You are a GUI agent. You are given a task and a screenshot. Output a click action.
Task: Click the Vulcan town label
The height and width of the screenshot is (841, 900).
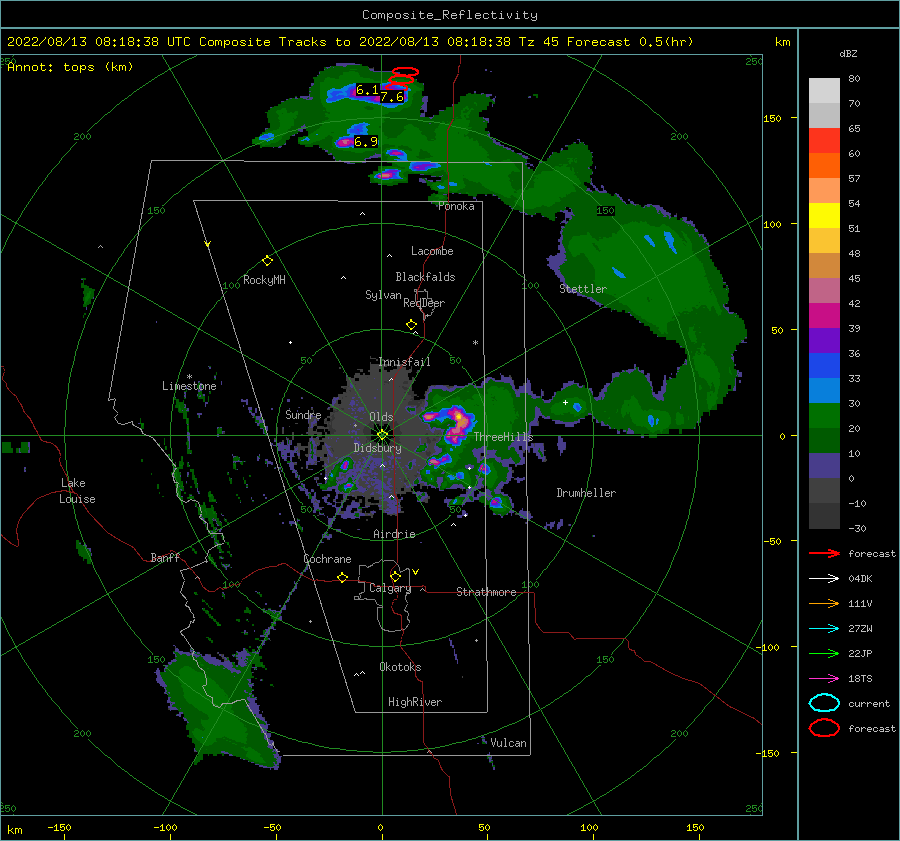[x=508, y=743]
